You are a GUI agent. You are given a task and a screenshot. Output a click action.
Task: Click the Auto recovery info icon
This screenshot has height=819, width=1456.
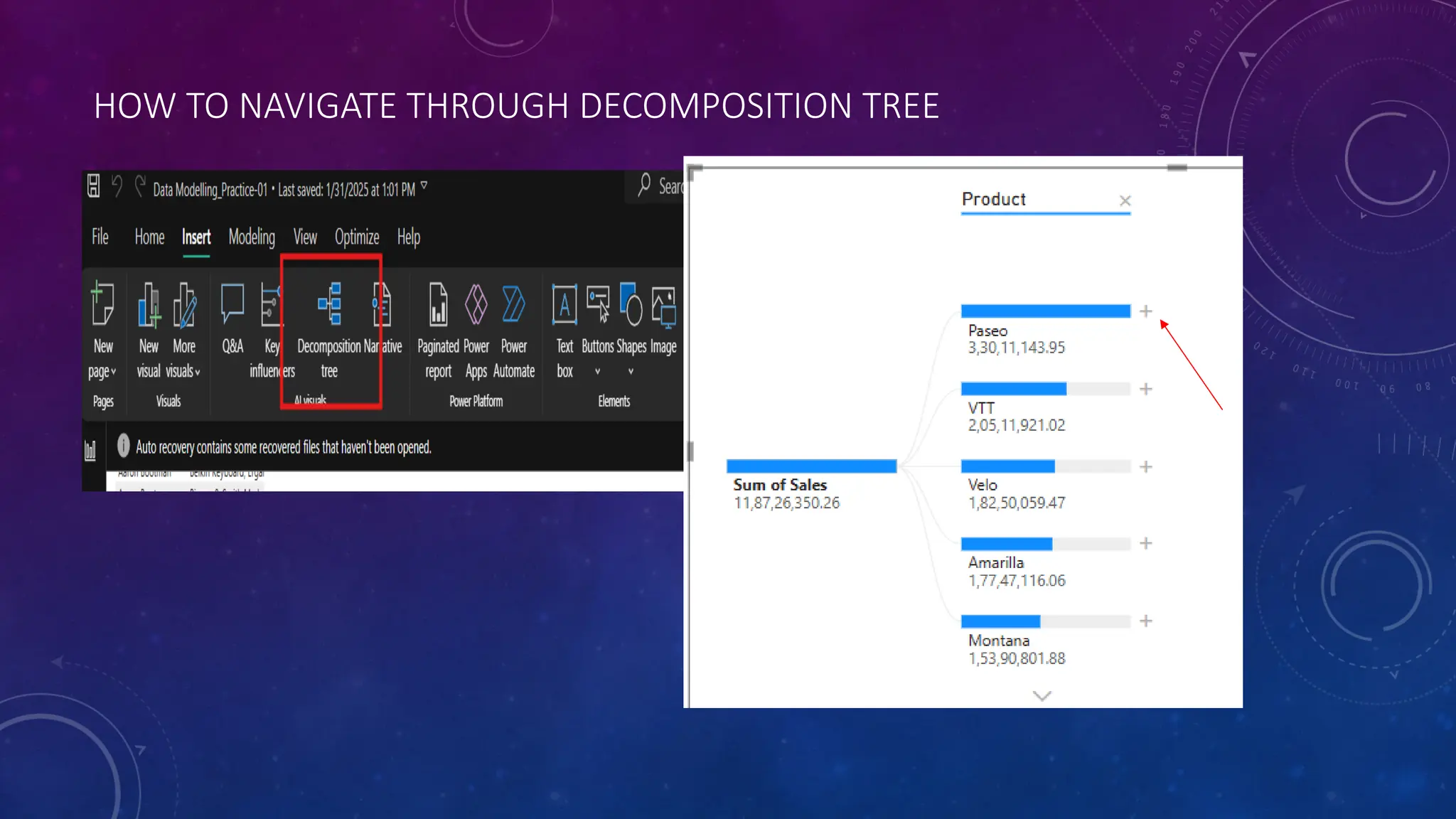(123, 446)
